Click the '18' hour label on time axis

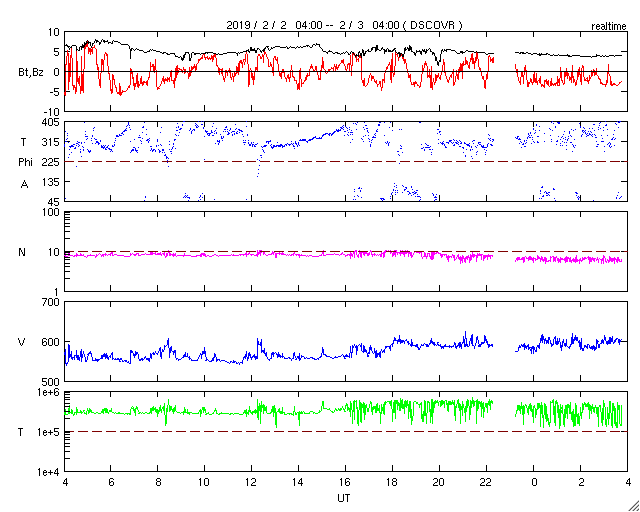(392, 483)
